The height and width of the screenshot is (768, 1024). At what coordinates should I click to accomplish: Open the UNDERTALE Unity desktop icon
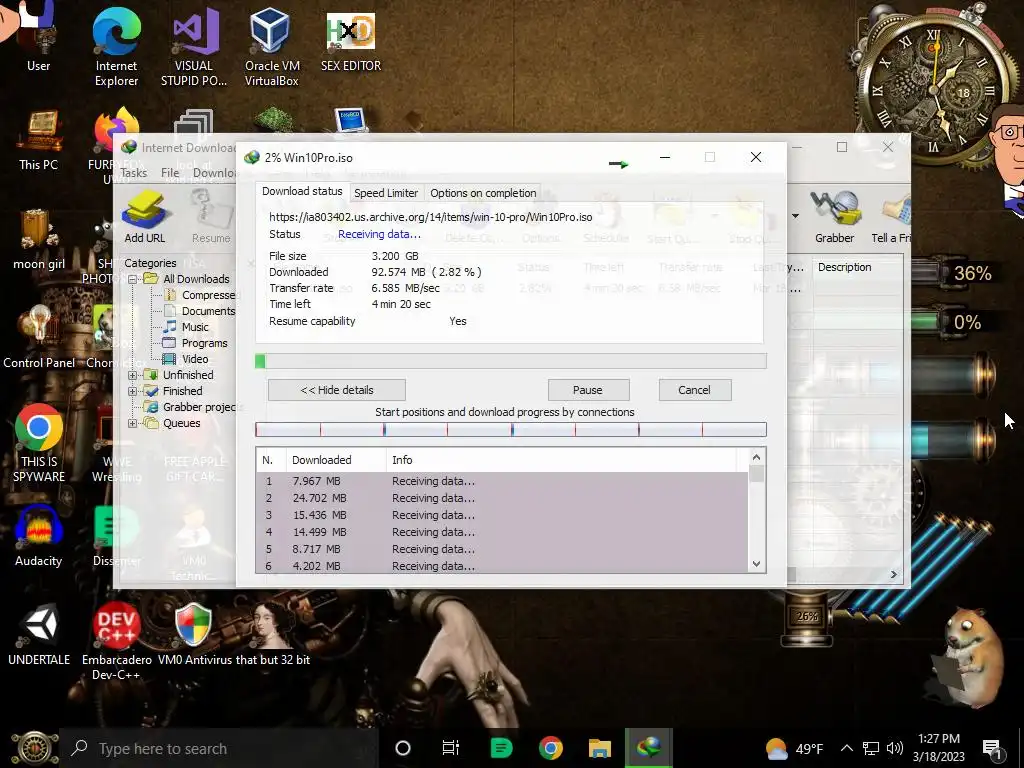click(x=39, y=635)
